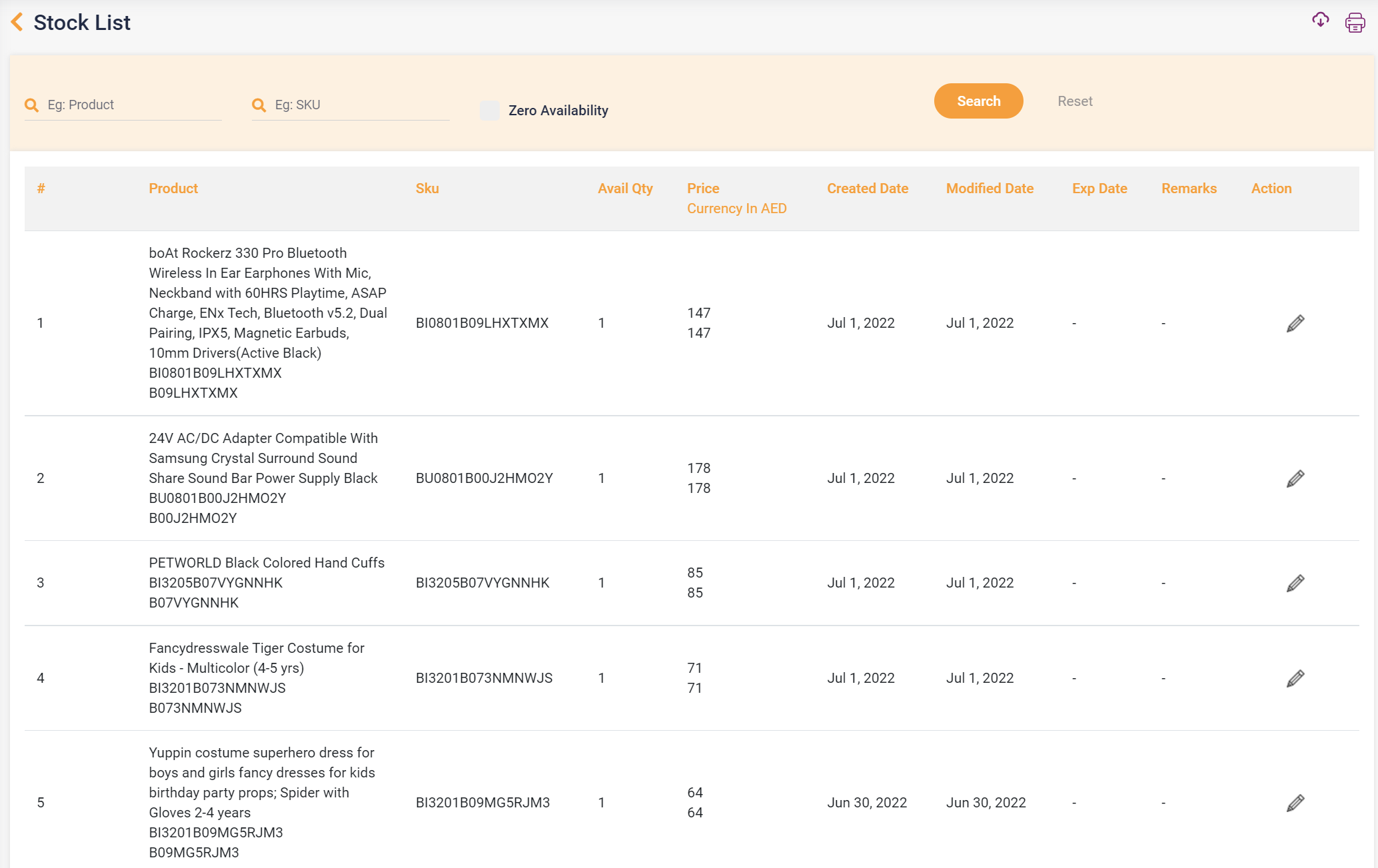Edit the boAt Rockerz 330 Pro row
Viewport: 1378px width, 868px height.
1295,323
